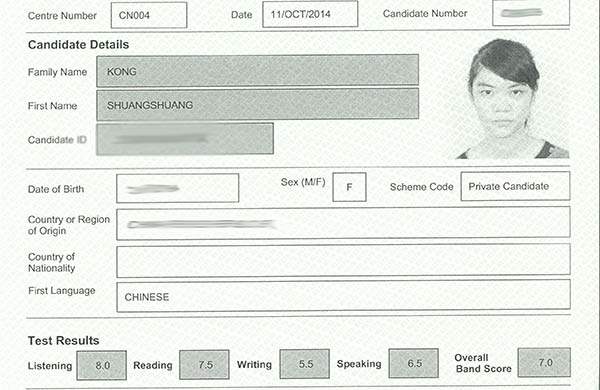The width and height of the screenshot is (600, 390).
Task: Select the First Language field CHINESE
Action: 343,296
